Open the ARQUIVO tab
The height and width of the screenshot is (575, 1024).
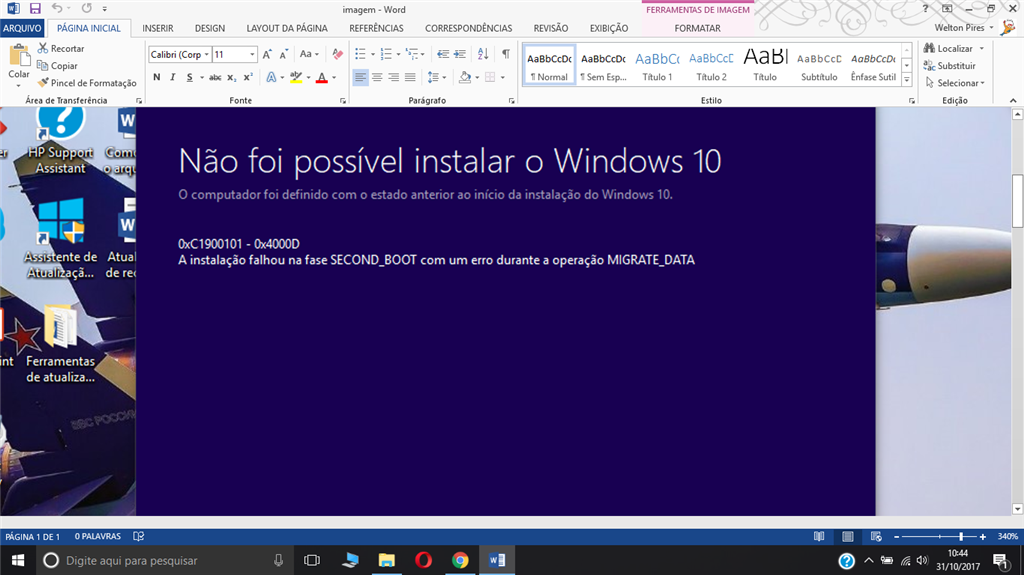click(22, 28)
